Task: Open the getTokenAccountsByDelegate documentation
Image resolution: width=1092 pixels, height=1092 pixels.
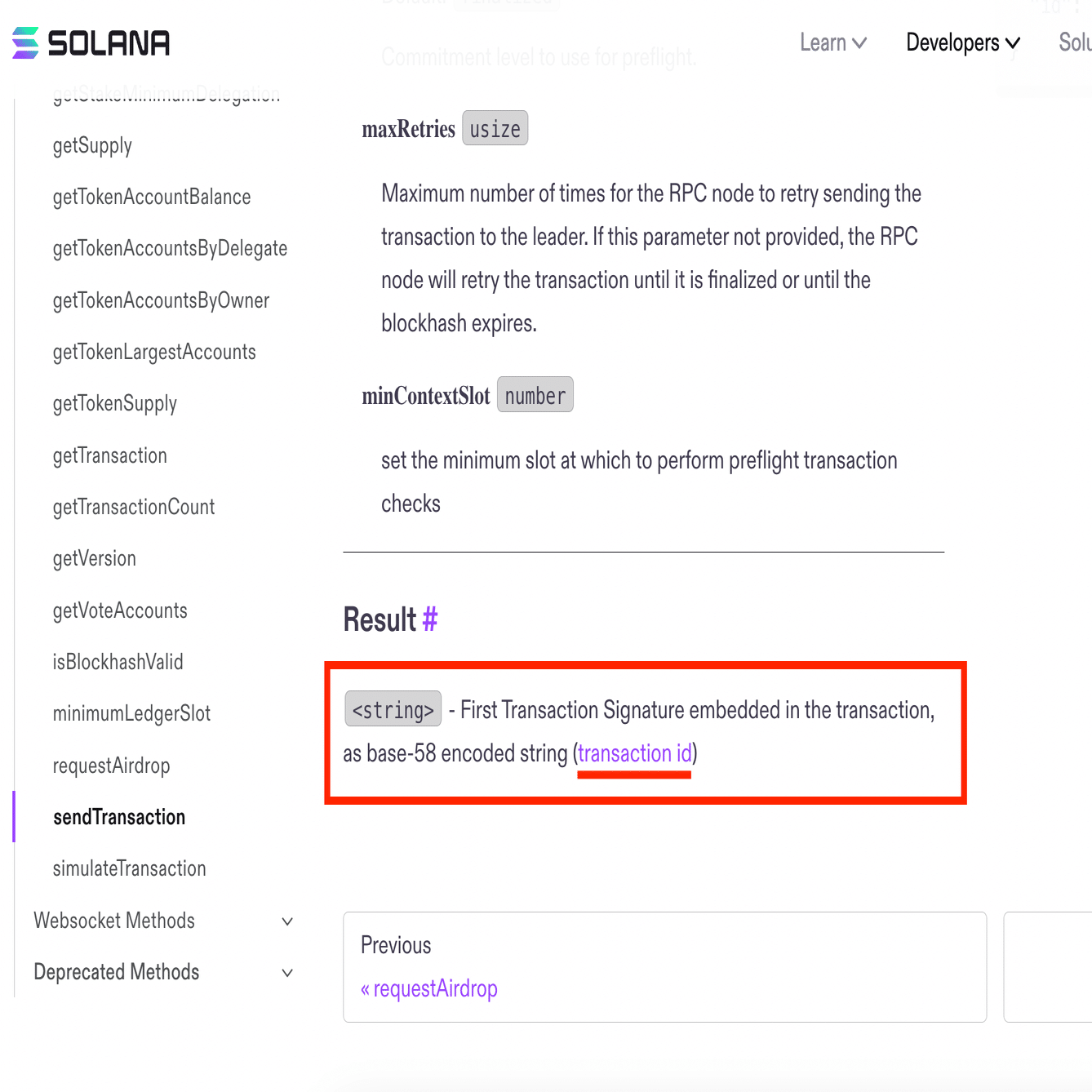Action: pyautogui.click(x=170, y=248)
